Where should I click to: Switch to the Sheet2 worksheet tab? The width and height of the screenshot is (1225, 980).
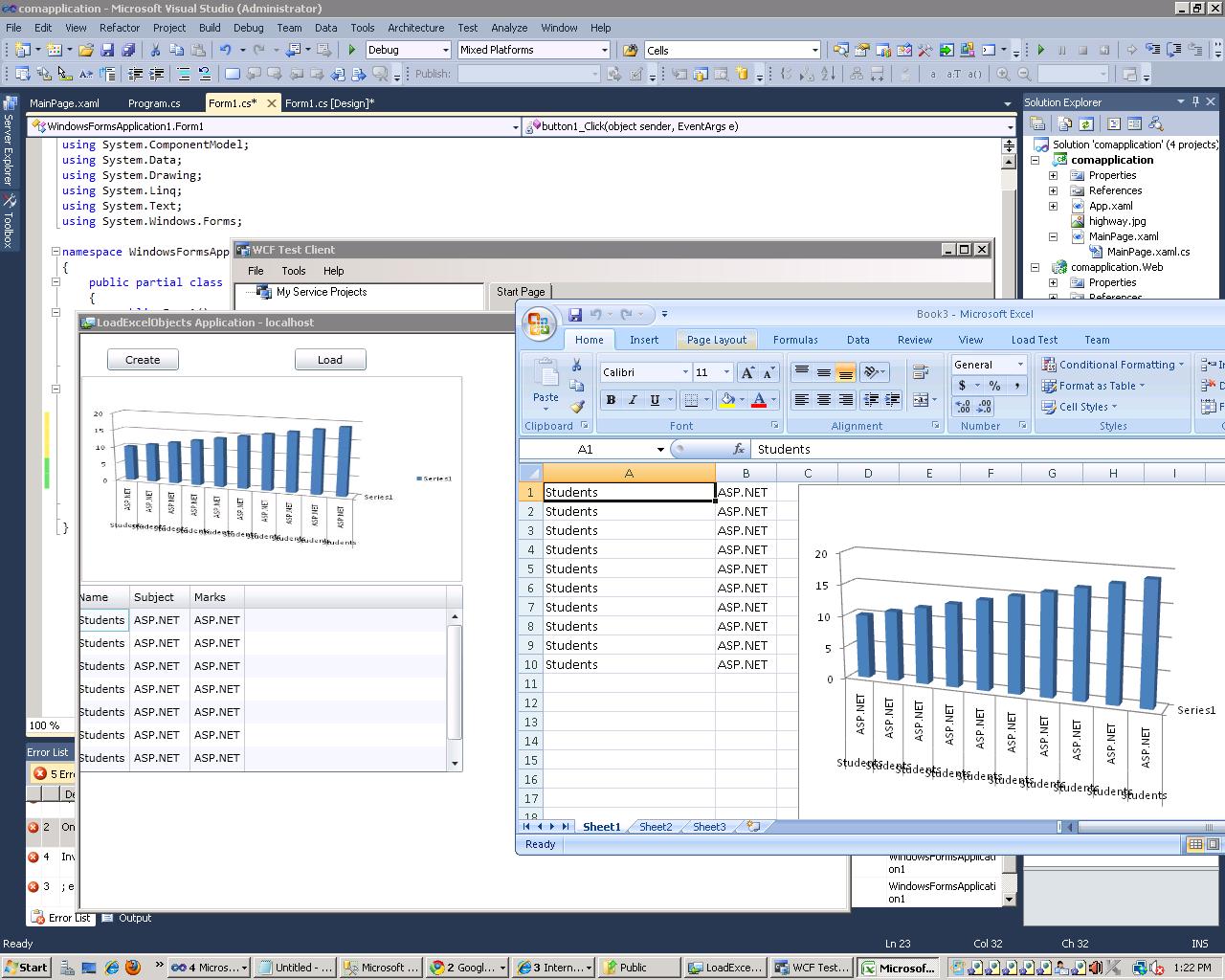(655, 827)
